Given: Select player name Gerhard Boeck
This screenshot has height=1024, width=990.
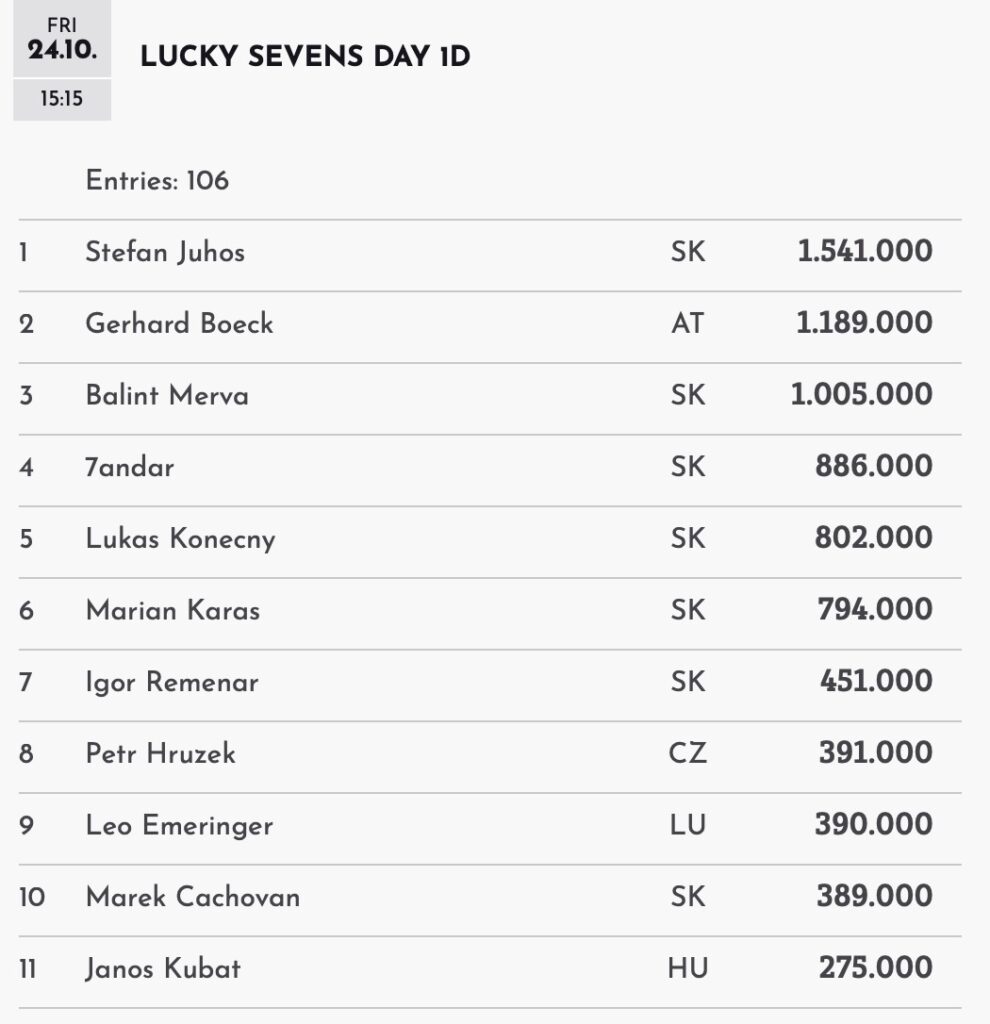Looking at the screenshot, I should click(x=179, y=324).
